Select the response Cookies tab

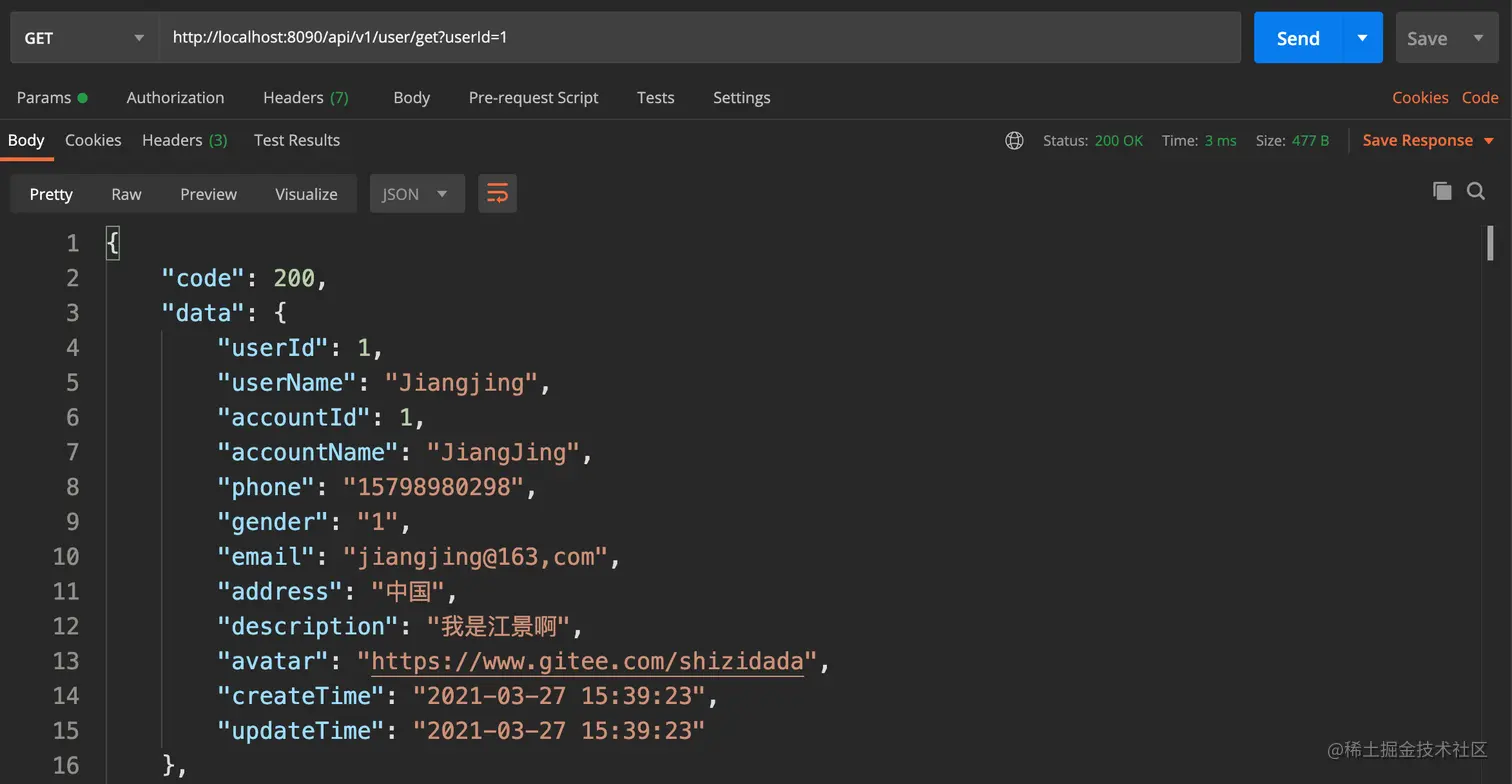pyautogui.click(x=93, y=140)
